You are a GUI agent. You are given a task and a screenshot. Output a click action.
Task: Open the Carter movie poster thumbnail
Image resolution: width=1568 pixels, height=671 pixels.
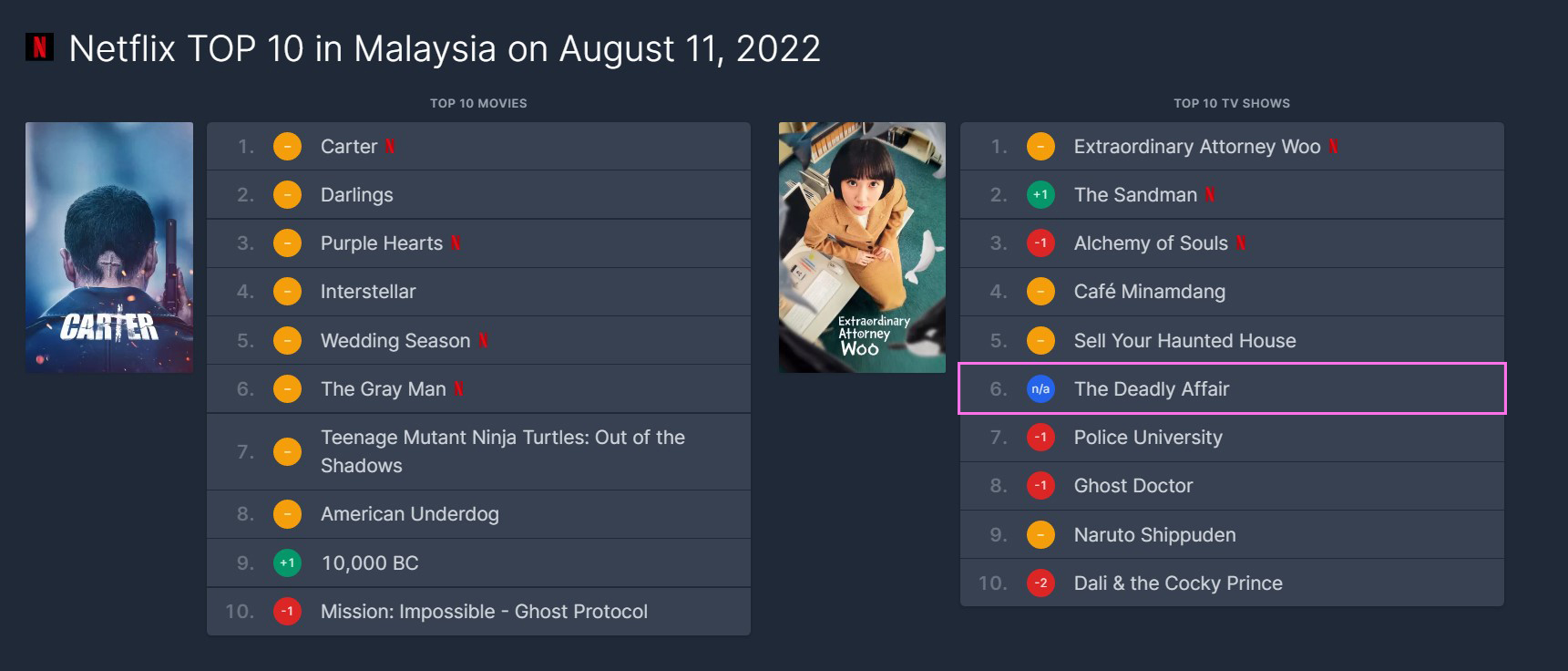(109, 247)
